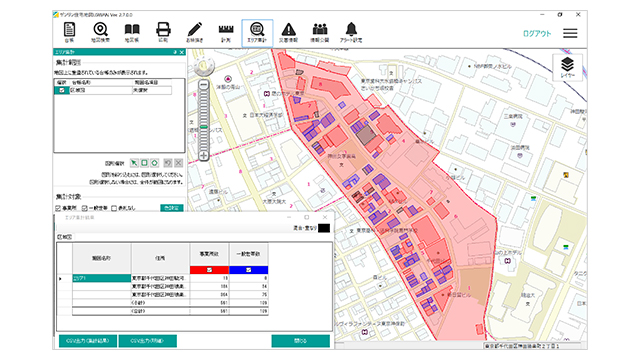
Task: Click the CSV output (aggregate results) button
Action: [x=88, y=341]
